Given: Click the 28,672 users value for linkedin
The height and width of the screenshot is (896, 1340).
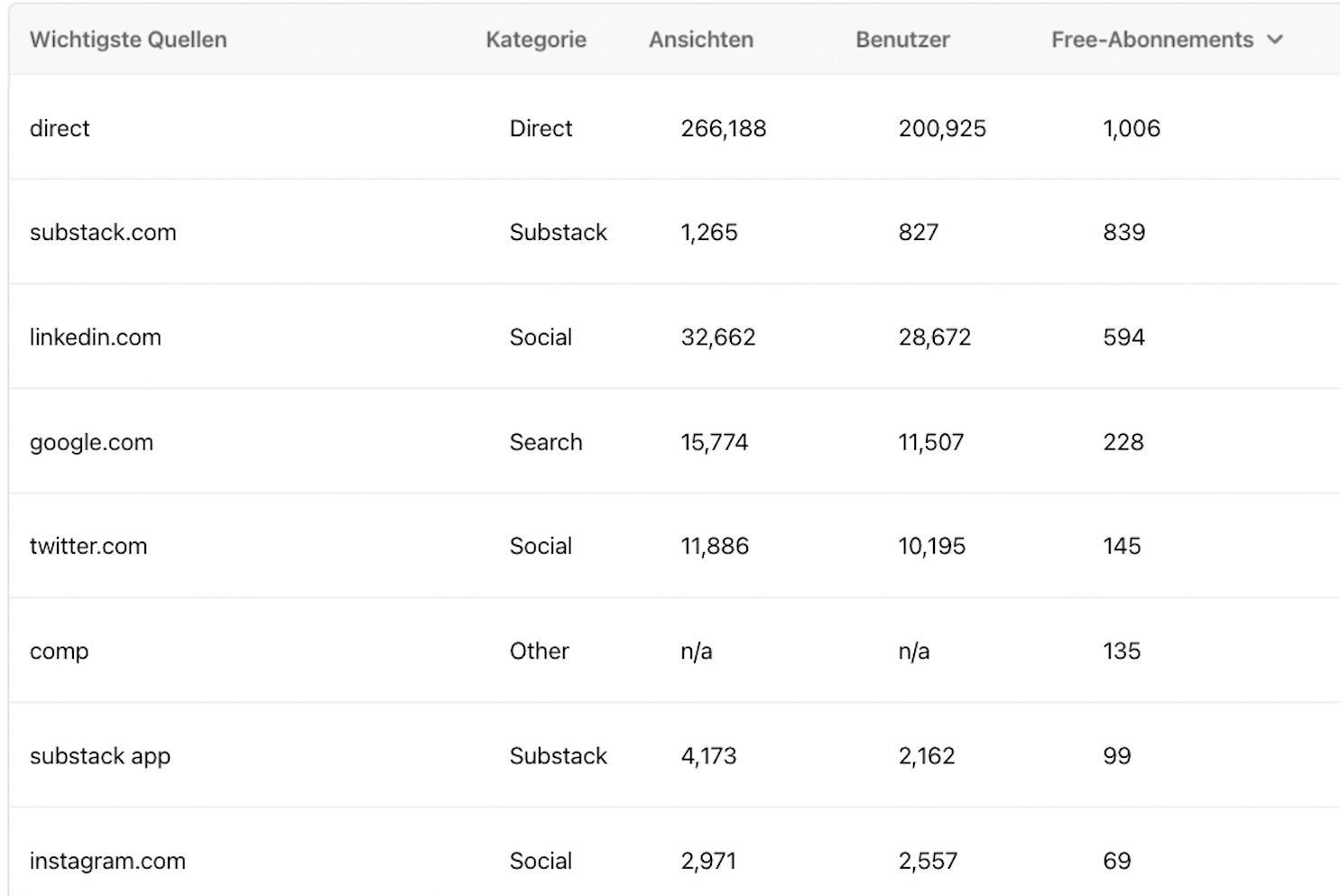Looking at the screenshot, I should tap(935, 337).
